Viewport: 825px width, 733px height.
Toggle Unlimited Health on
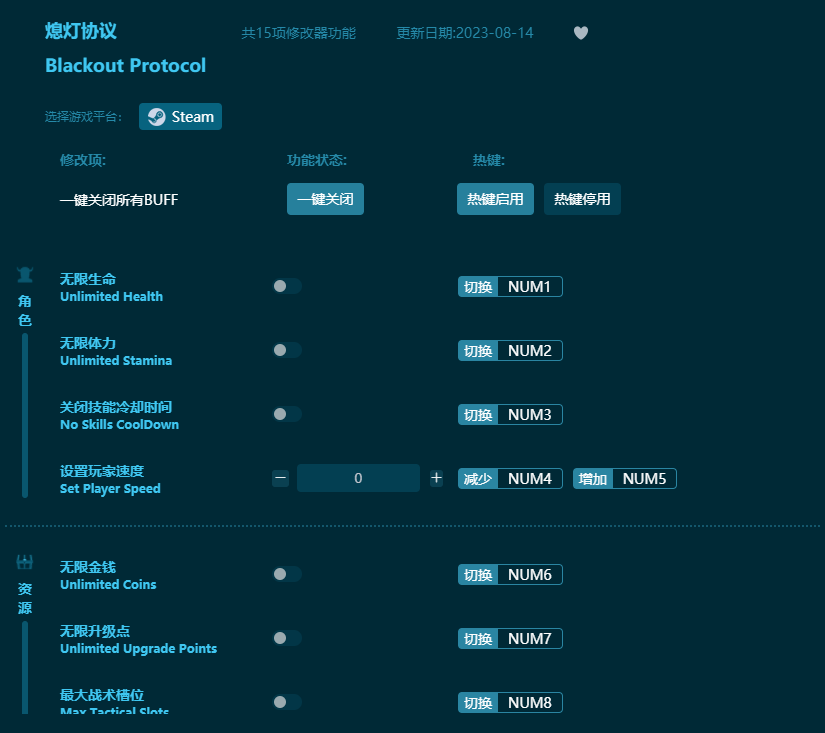click(x=287, y=286)
